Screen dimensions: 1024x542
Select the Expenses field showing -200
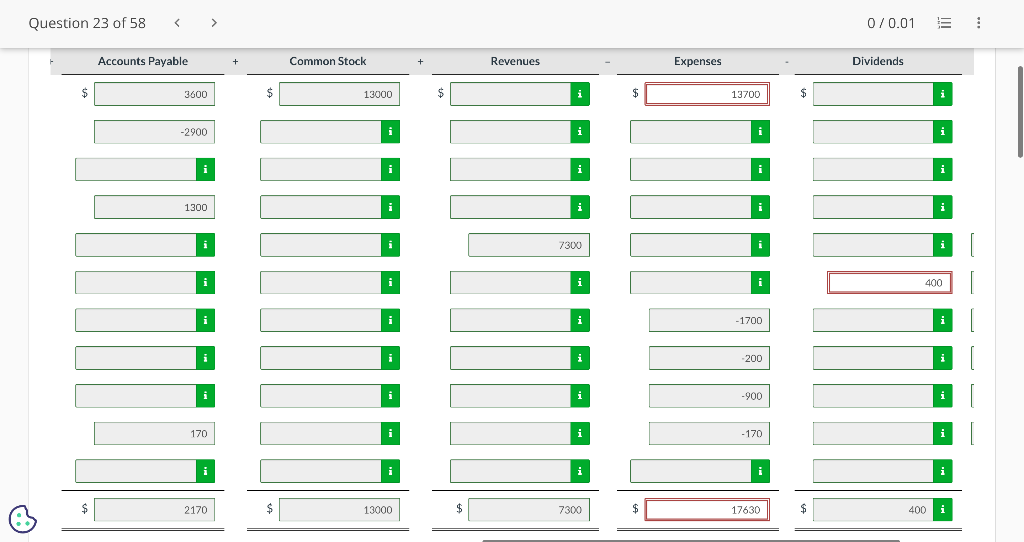tap(709, 359)
